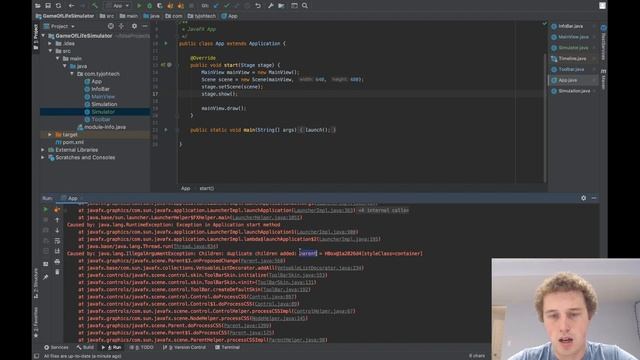640x360 pixels.
Task: Expand the .idea folder
Action: [x=50, y=43]
